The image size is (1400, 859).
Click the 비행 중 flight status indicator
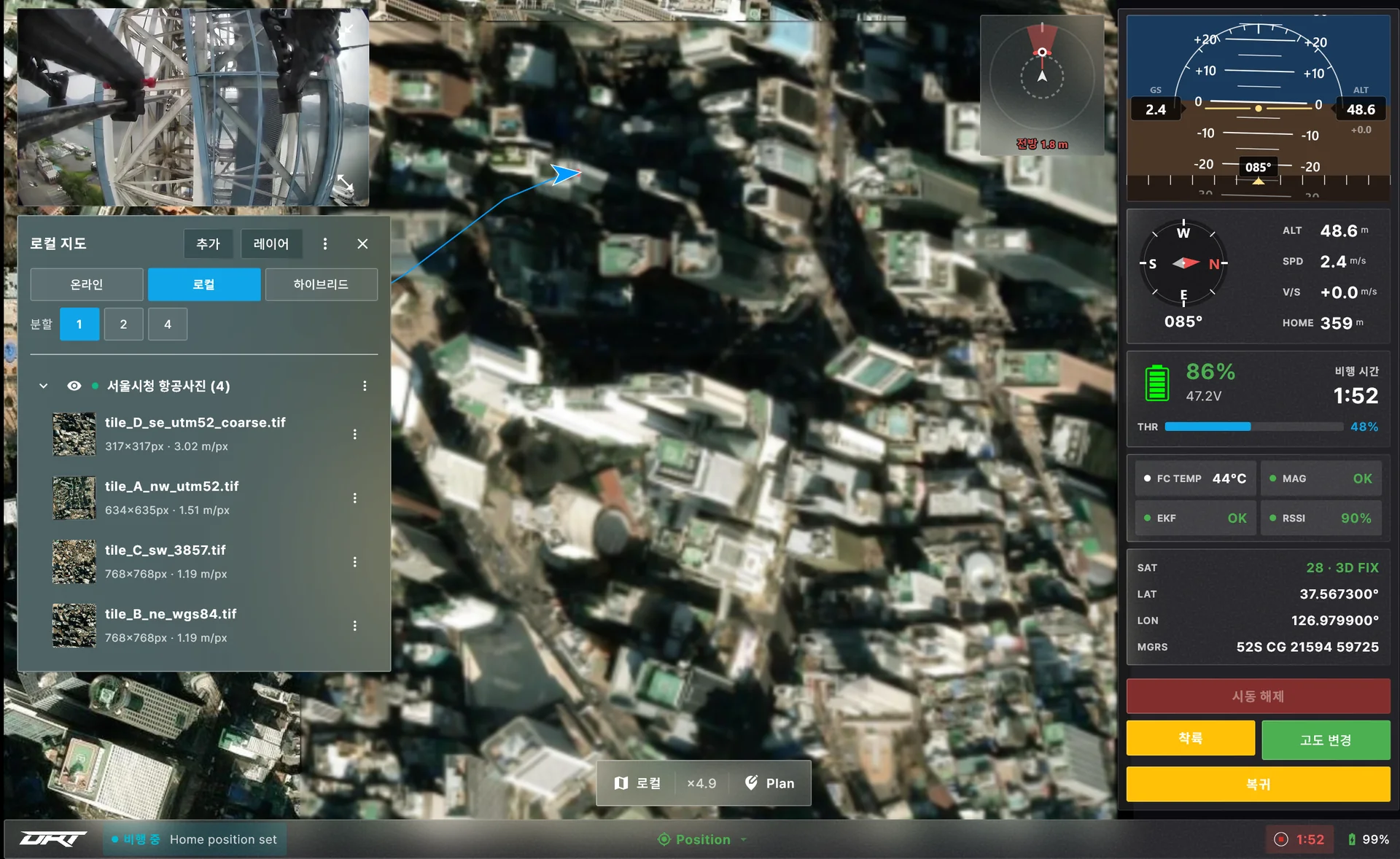click(136, 839)
